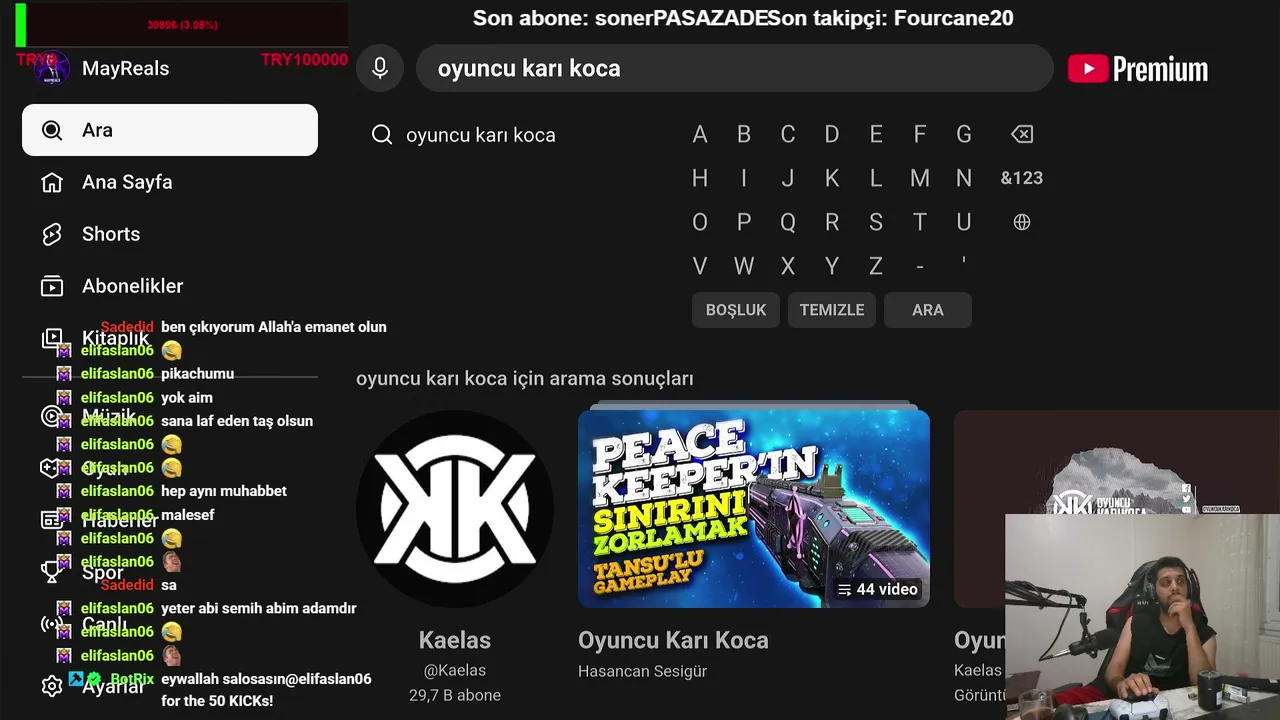Click the globe language key
Screen dimensions: 1280x720
[1021, 222]
